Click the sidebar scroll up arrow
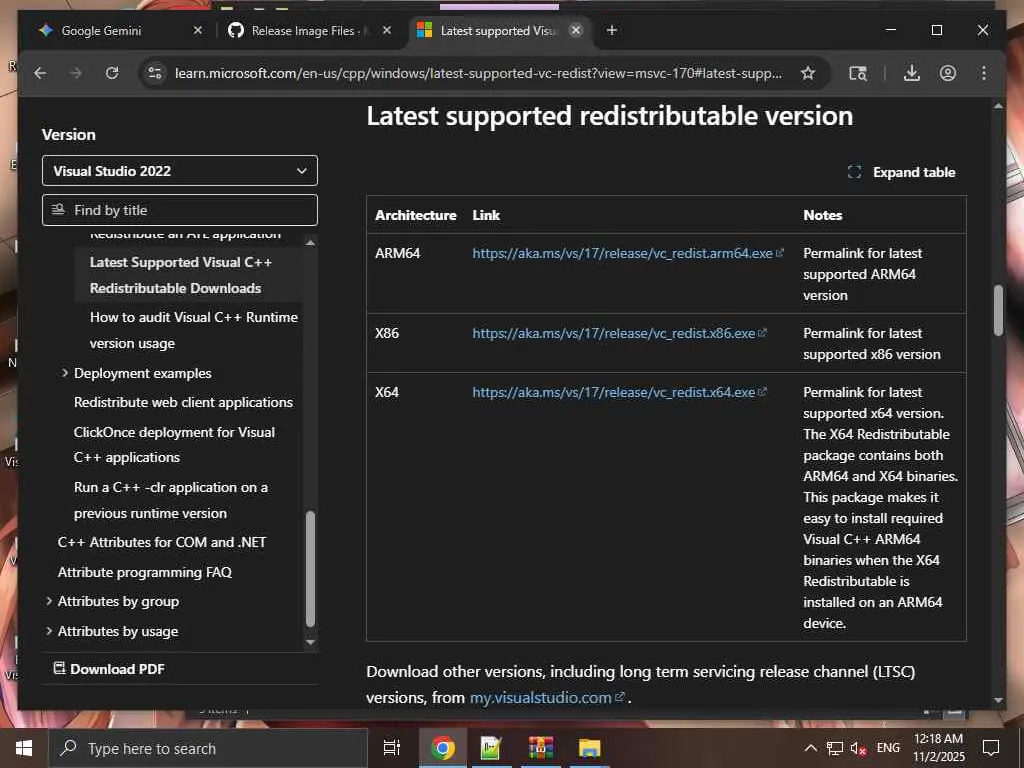The width and height of the screenshot is (1024, 768). 311,242
